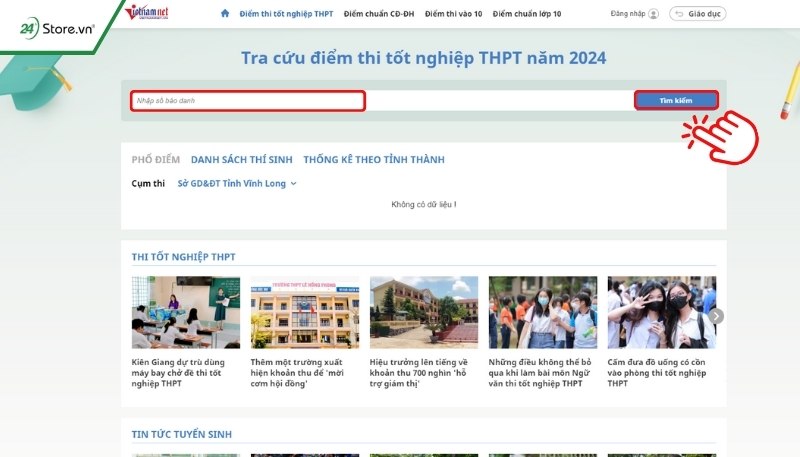
Task: Switch to Thống kê theo tỉnh thành tab
Action: (374, 160)
